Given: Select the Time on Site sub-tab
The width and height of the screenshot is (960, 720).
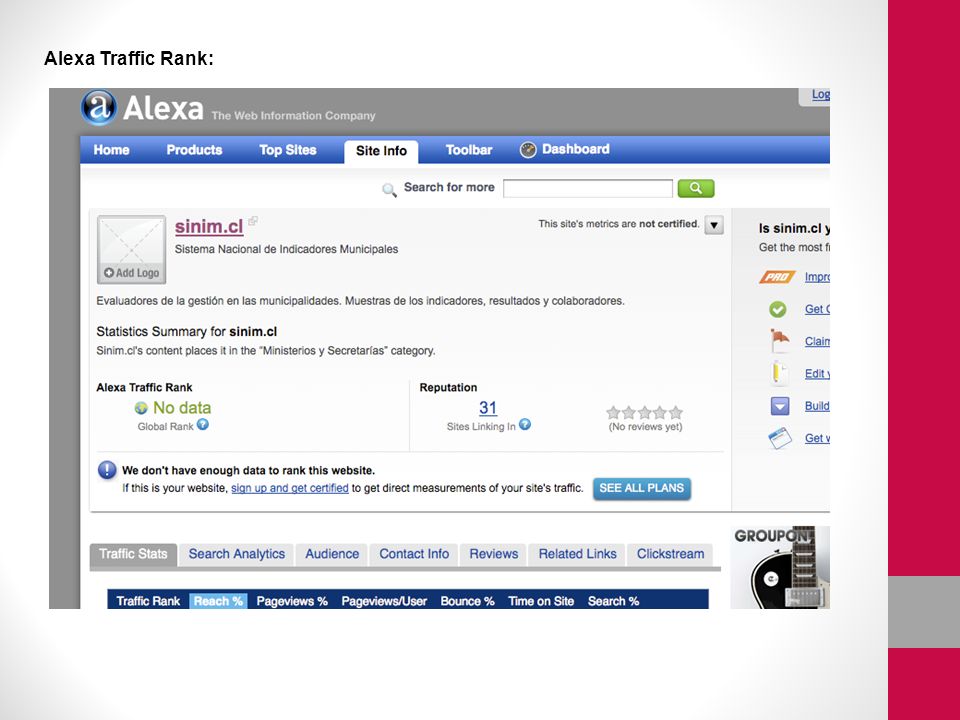Looking at the screenshot, I should click(541, 601).
